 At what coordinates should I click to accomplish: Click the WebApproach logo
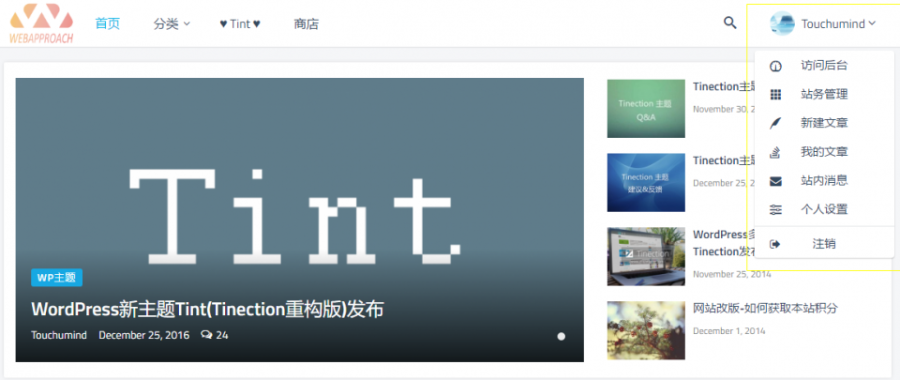coord(41,24)
